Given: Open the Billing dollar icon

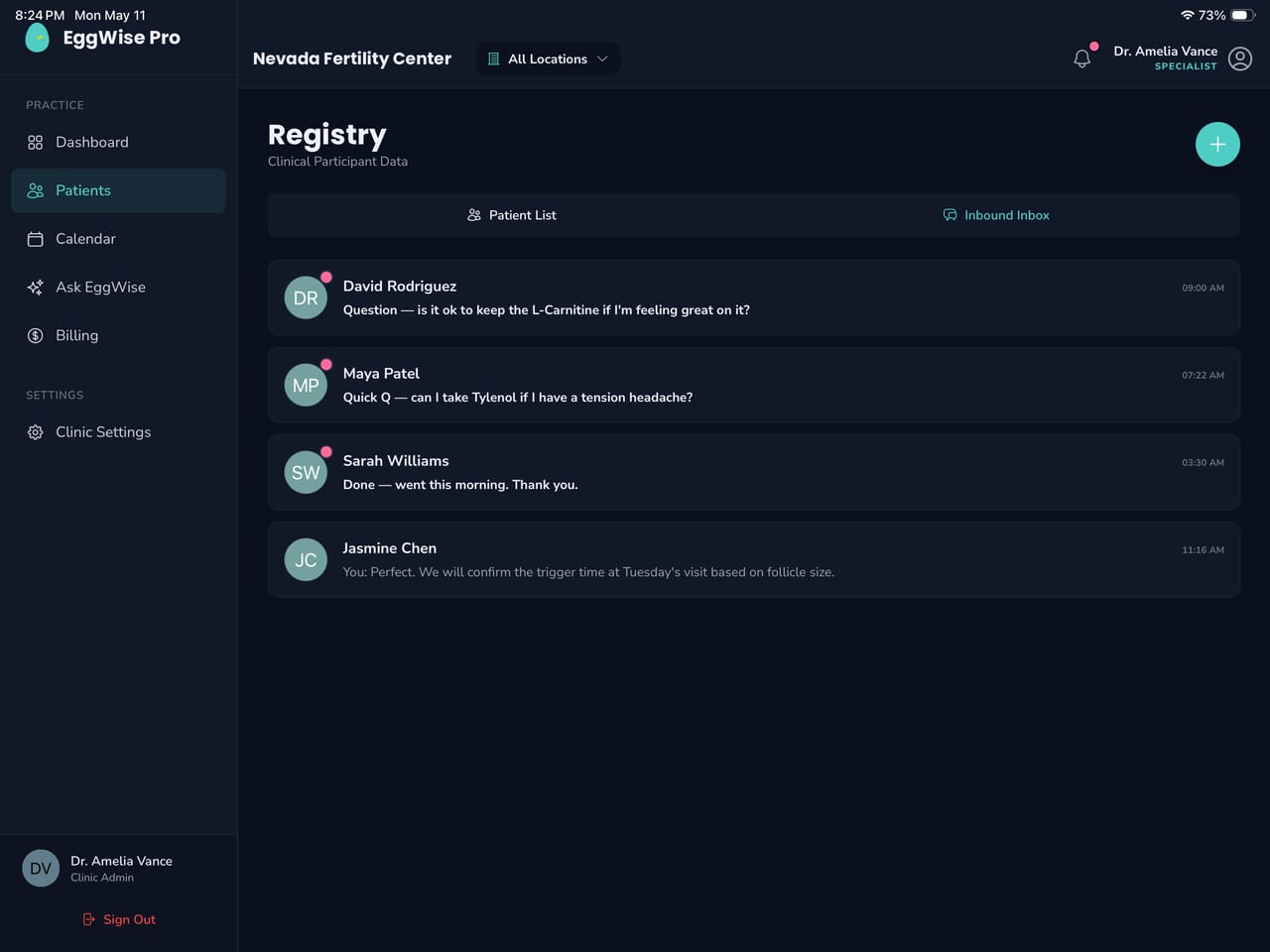Looking at the screenshot, I should click(35, 336).
